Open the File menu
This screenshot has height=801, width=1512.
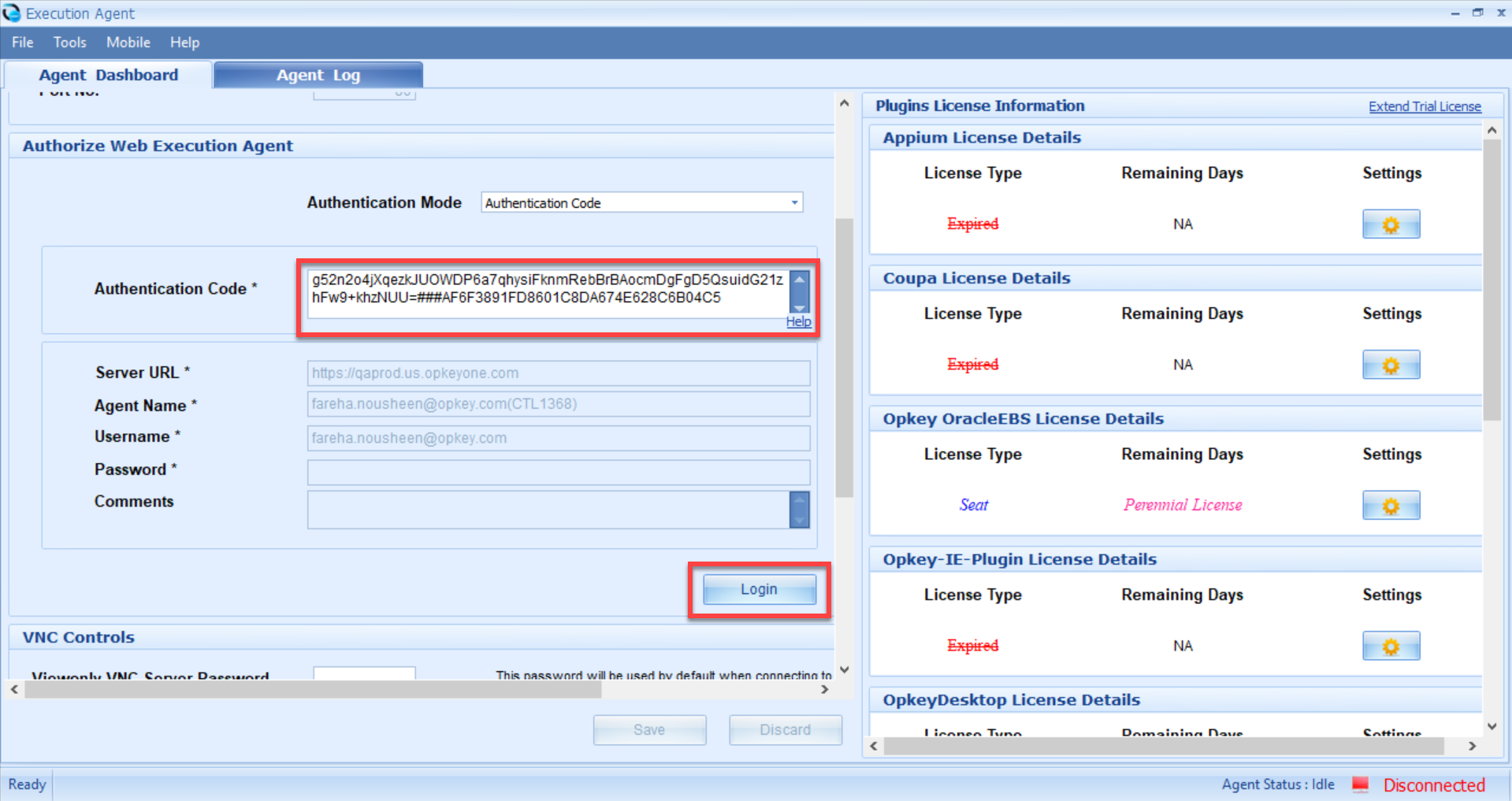(23, 43)
